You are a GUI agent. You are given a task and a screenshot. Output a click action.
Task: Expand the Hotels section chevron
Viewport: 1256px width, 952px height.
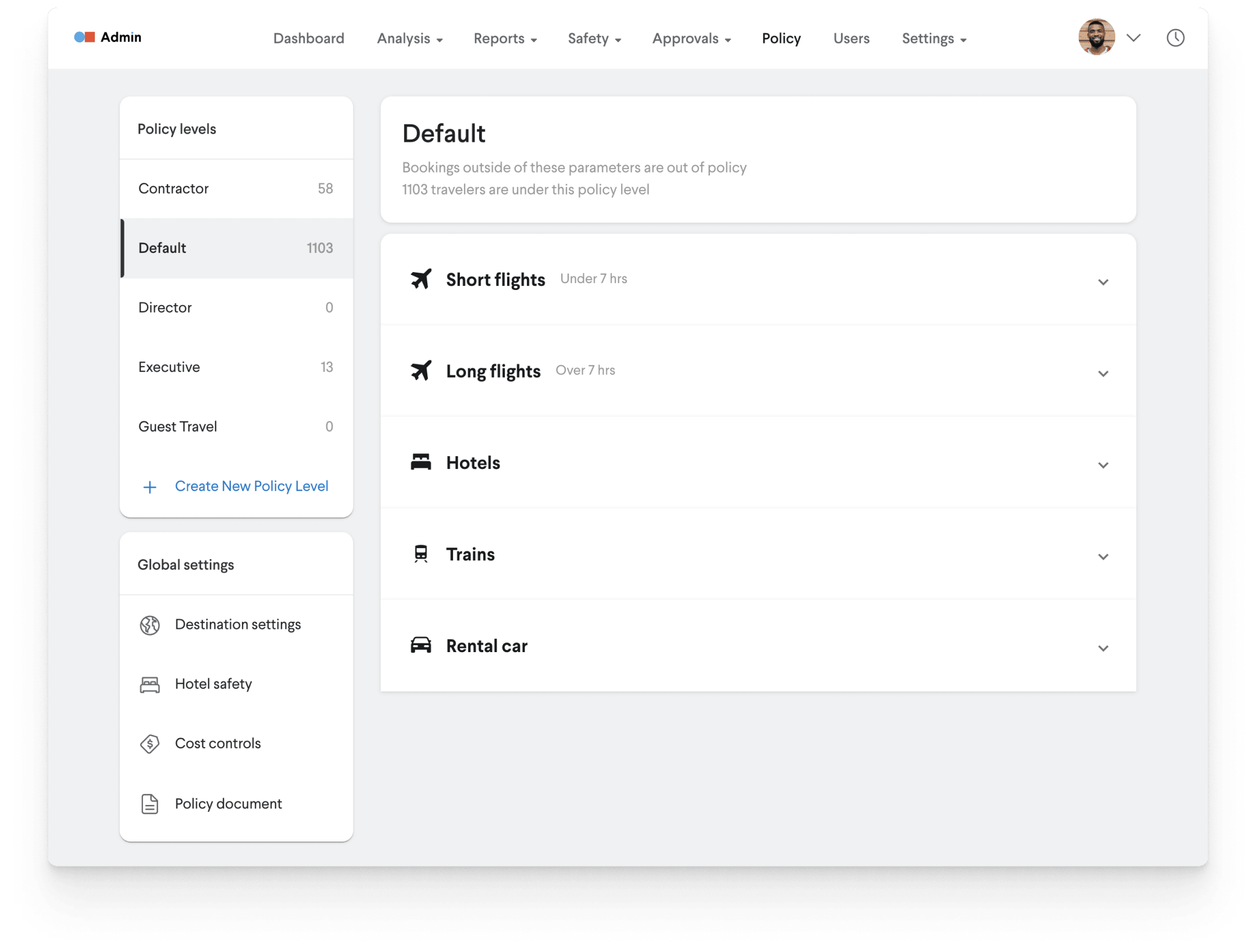point(1103,466)
